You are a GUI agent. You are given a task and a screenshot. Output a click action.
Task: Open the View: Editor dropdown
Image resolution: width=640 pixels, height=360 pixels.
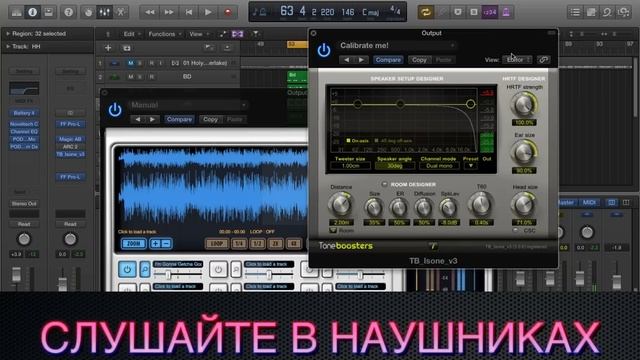pos(517,60)
